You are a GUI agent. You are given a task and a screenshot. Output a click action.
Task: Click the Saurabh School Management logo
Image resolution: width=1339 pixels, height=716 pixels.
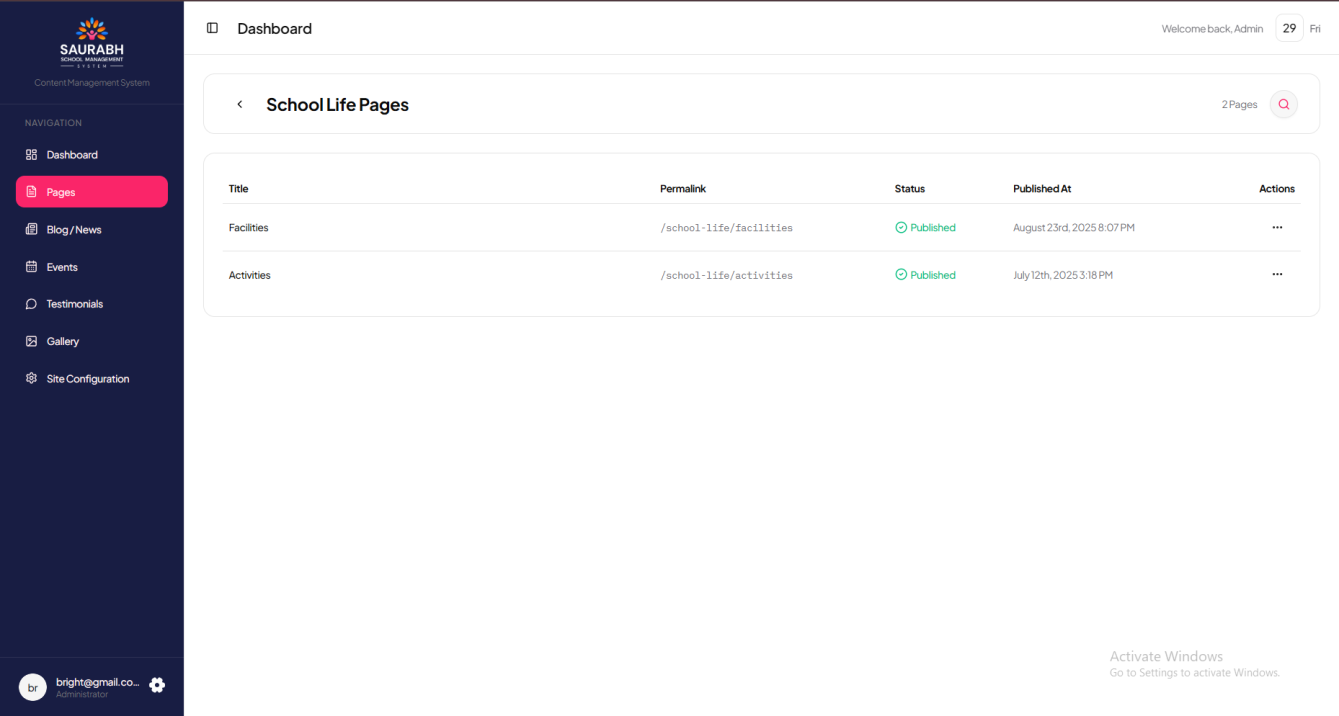pos(92,44)
